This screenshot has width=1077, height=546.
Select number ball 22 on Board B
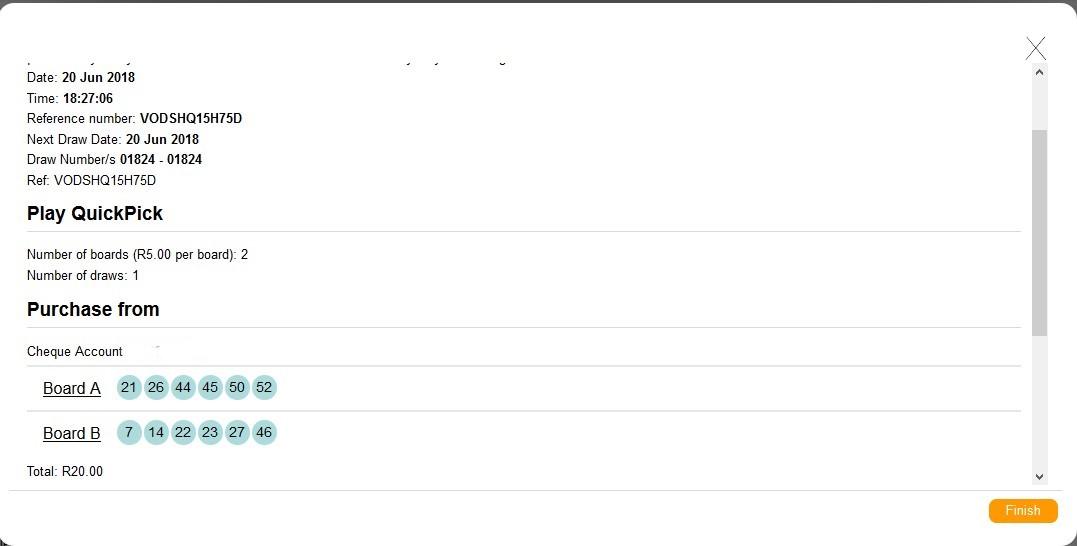pyautogui.click(x=183, y=433)
